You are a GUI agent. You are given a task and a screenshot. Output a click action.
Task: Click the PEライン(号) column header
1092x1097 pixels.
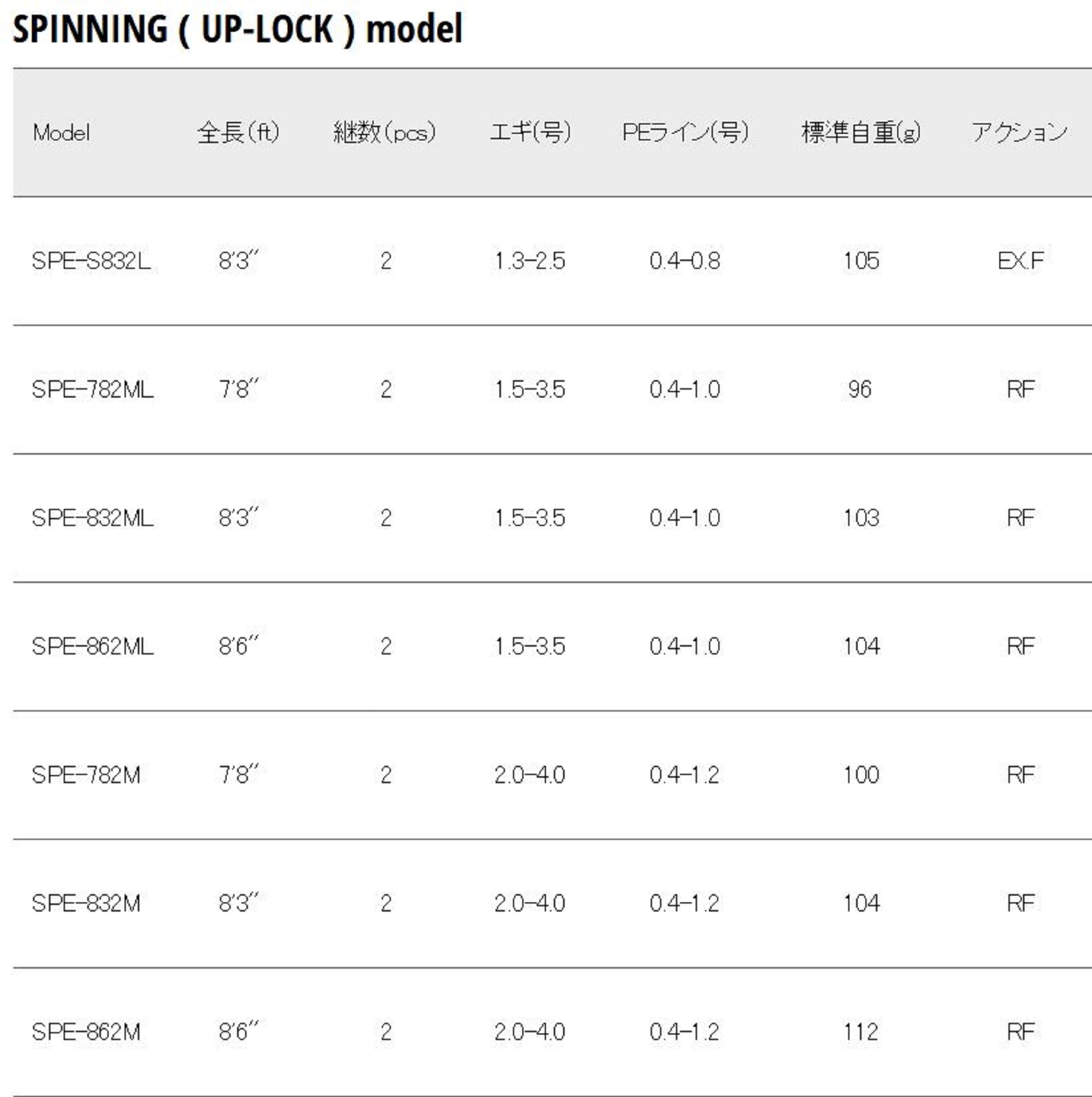[685, 133]
